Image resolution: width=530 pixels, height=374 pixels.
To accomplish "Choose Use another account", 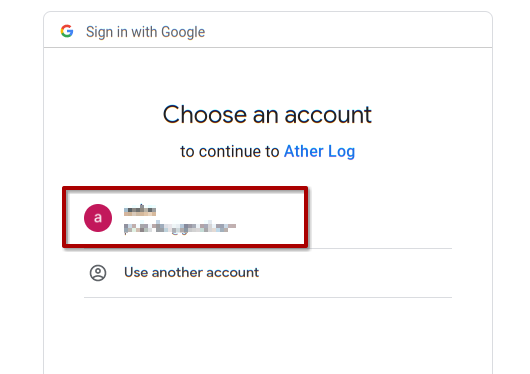I will coord(268,273).
